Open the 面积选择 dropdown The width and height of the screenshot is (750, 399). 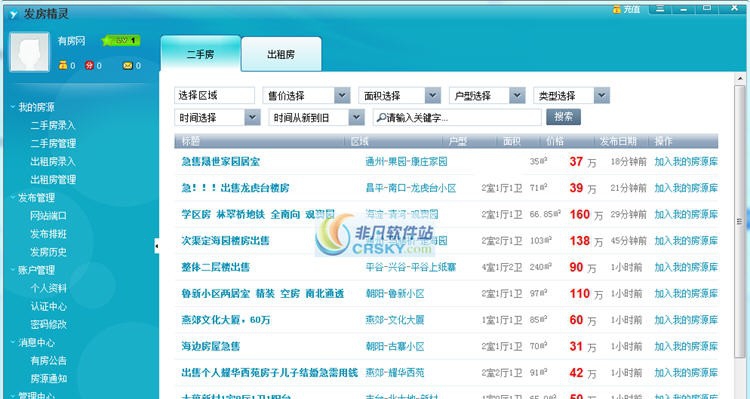coord(399,95)
